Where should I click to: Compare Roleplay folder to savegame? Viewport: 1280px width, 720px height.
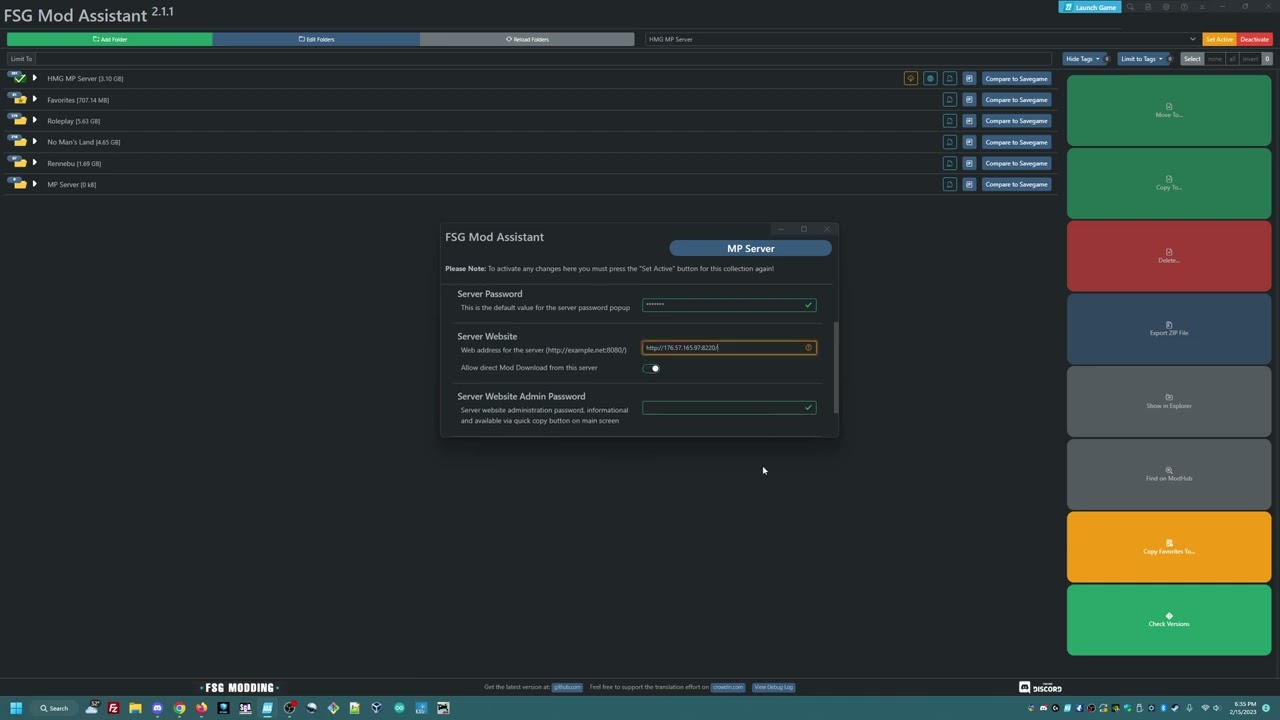pos(1016,121)
